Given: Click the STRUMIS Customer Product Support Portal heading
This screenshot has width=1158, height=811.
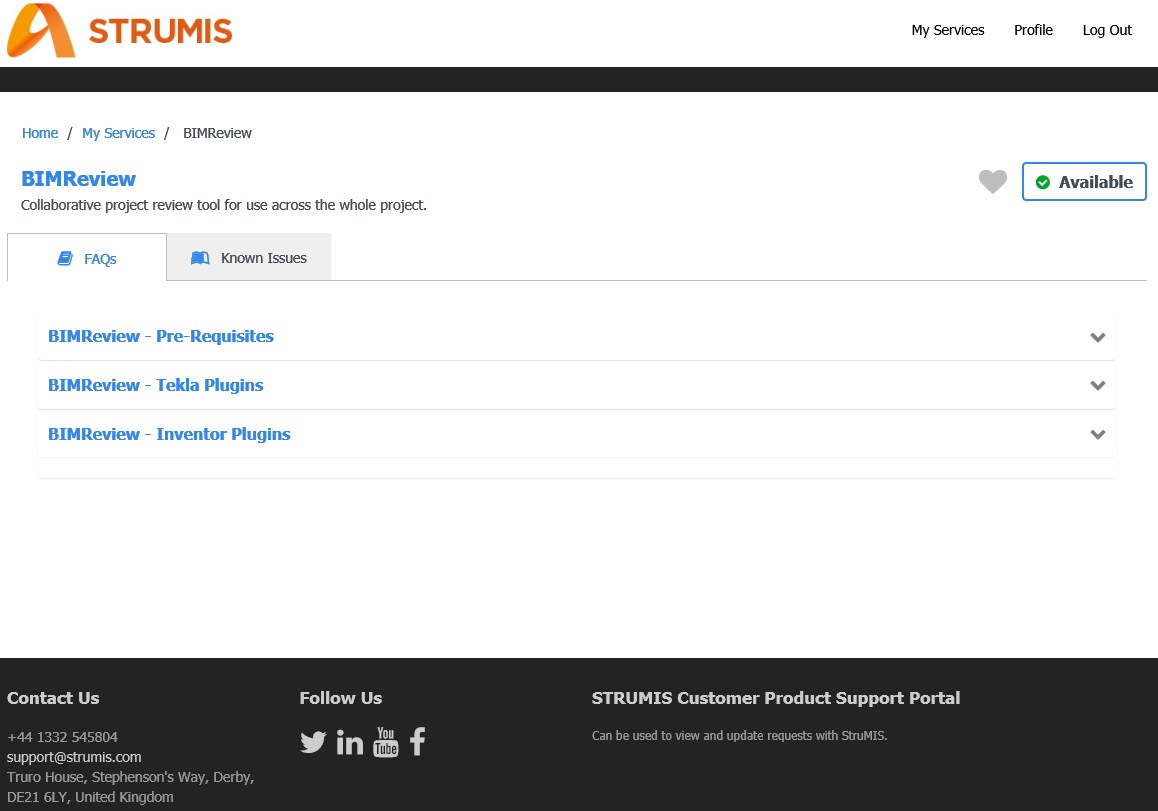Looking at the screenshot, I should point(775,698).
